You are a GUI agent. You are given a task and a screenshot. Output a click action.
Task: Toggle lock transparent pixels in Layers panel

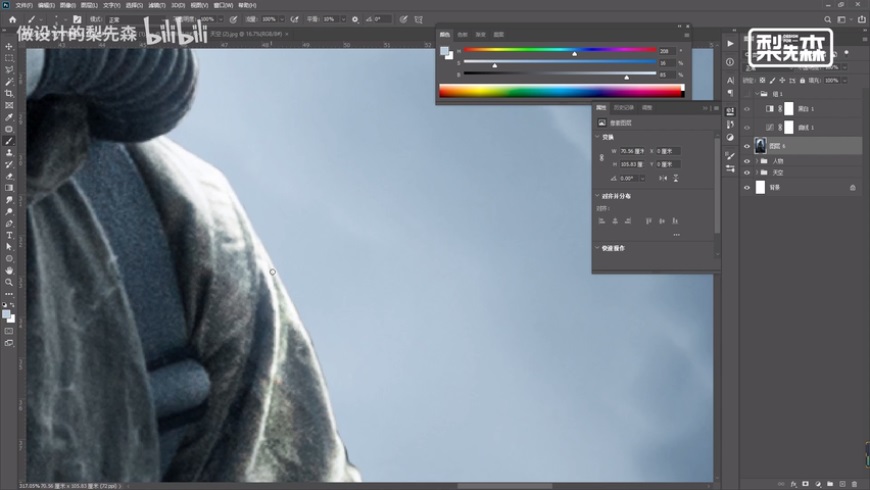point(762,80)
